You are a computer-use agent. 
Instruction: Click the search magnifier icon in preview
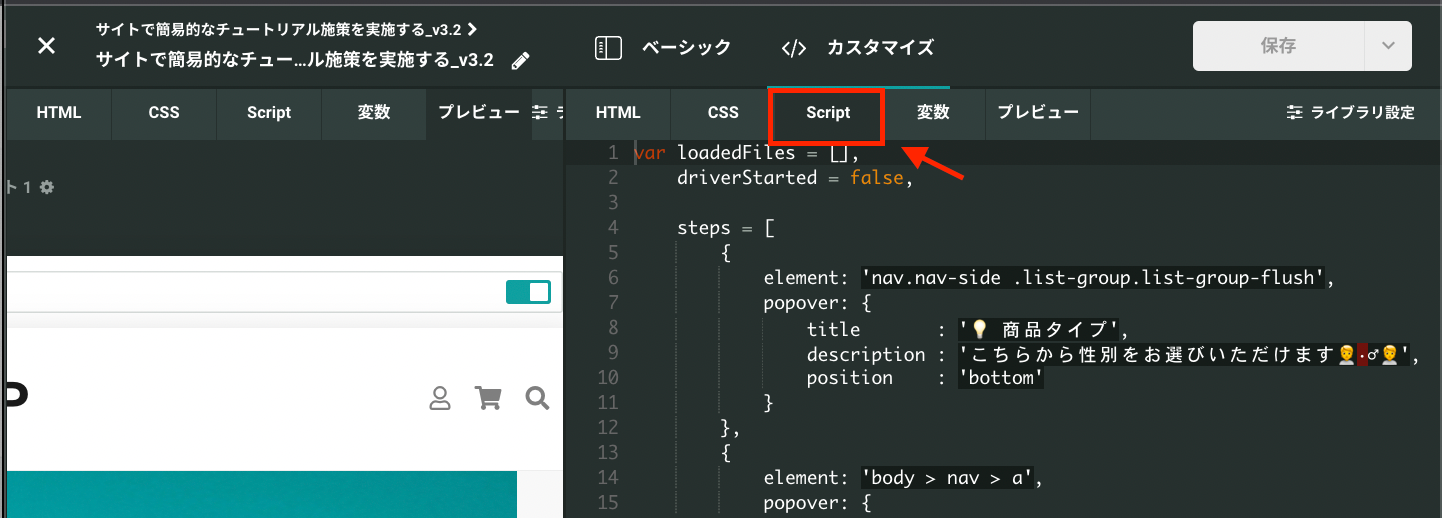point(537,399)
